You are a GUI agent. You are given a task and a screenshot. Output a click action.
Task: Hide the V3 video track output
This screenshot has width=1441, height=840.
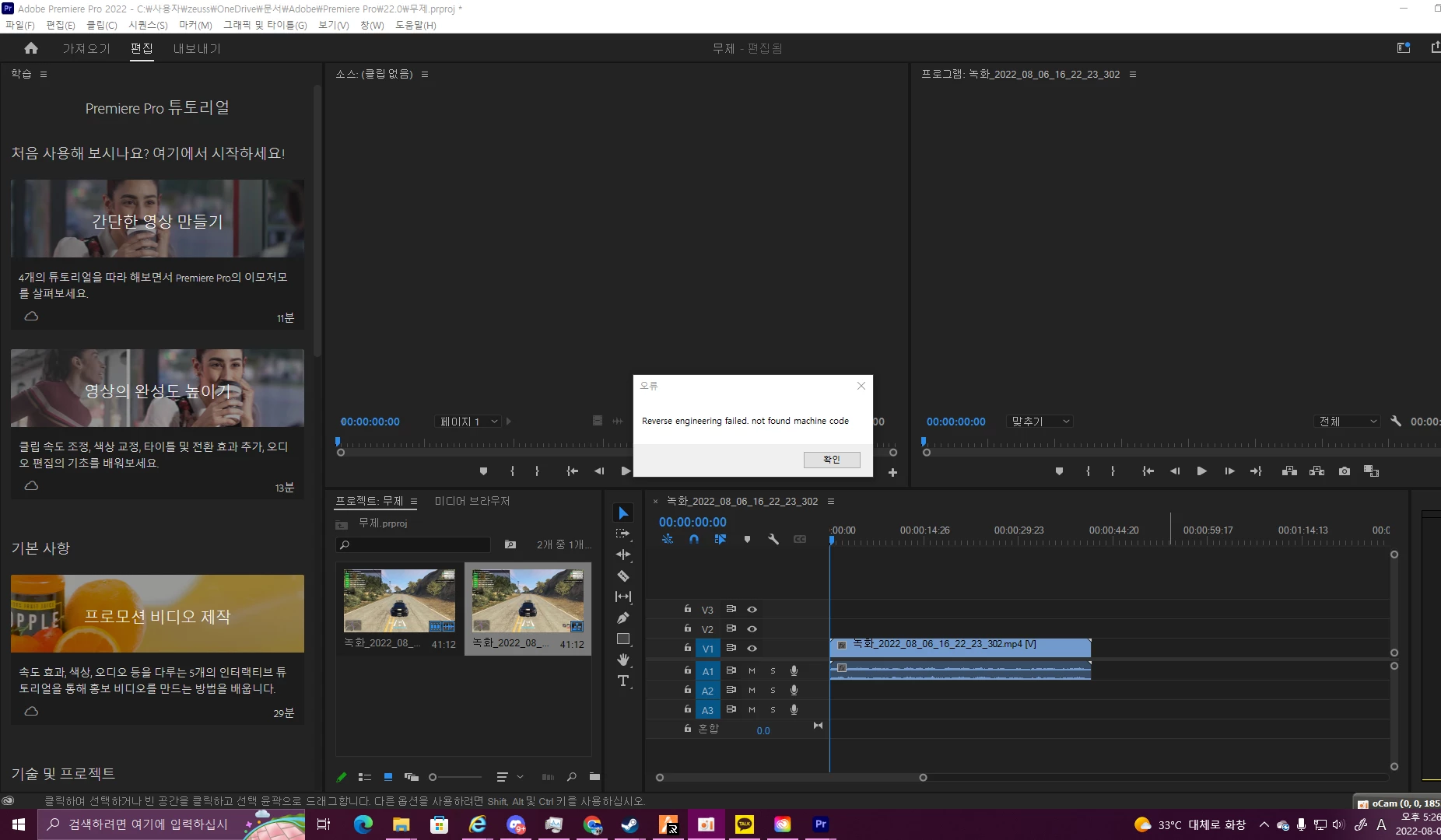[752, 610]
